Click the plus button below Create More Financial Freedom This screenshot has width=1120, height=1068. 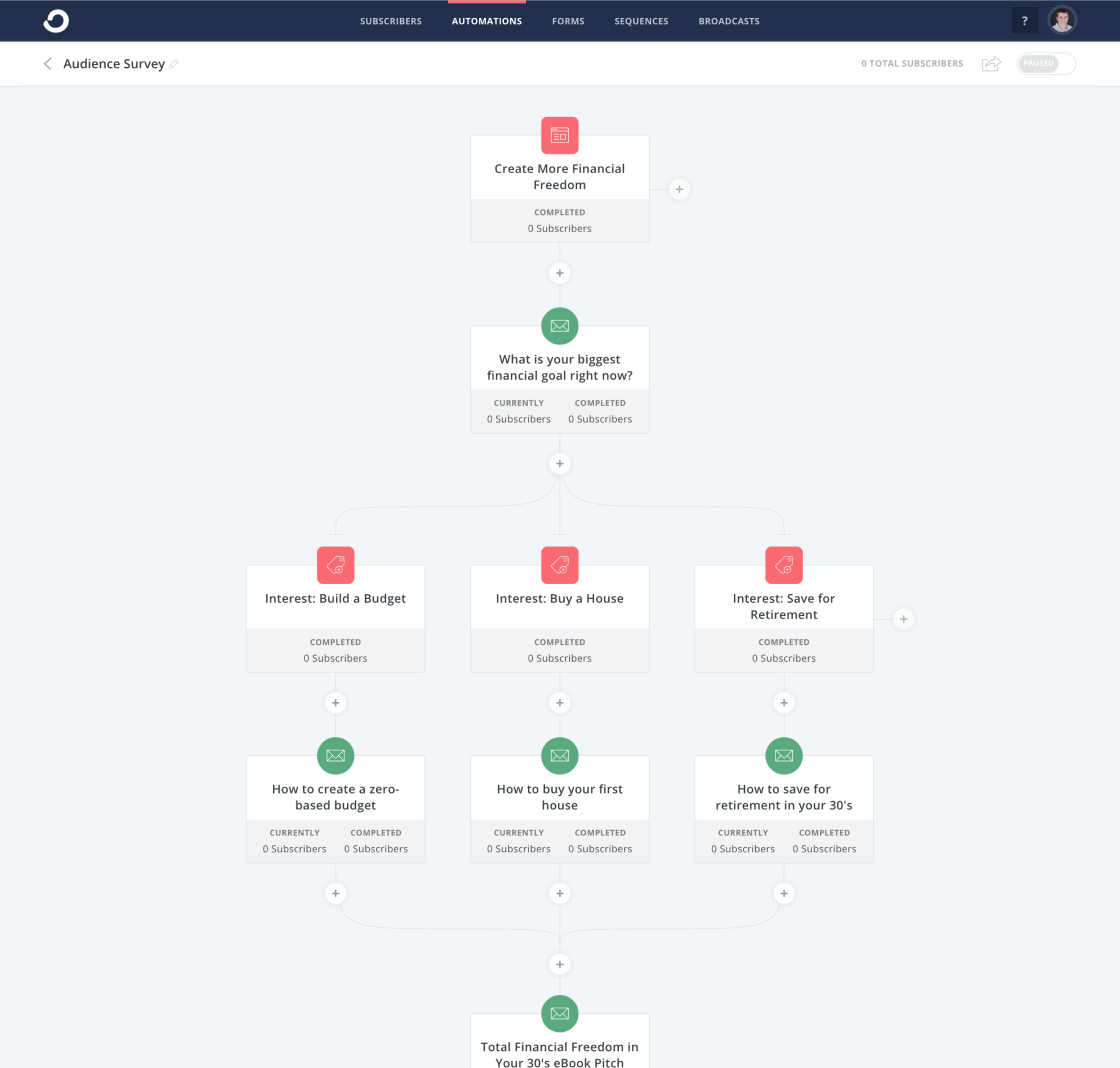[x=559, y=272]
